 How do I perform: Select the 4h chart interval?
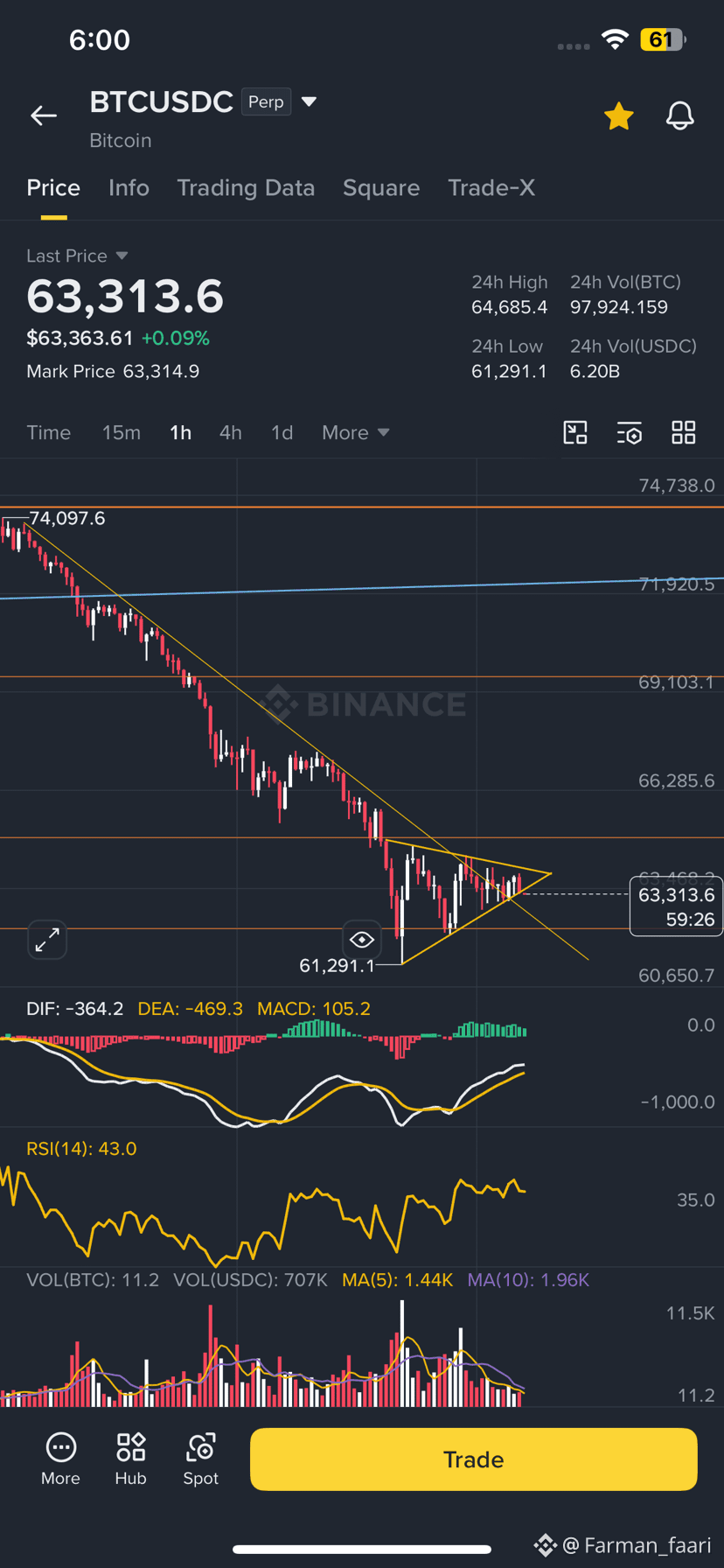230,432
